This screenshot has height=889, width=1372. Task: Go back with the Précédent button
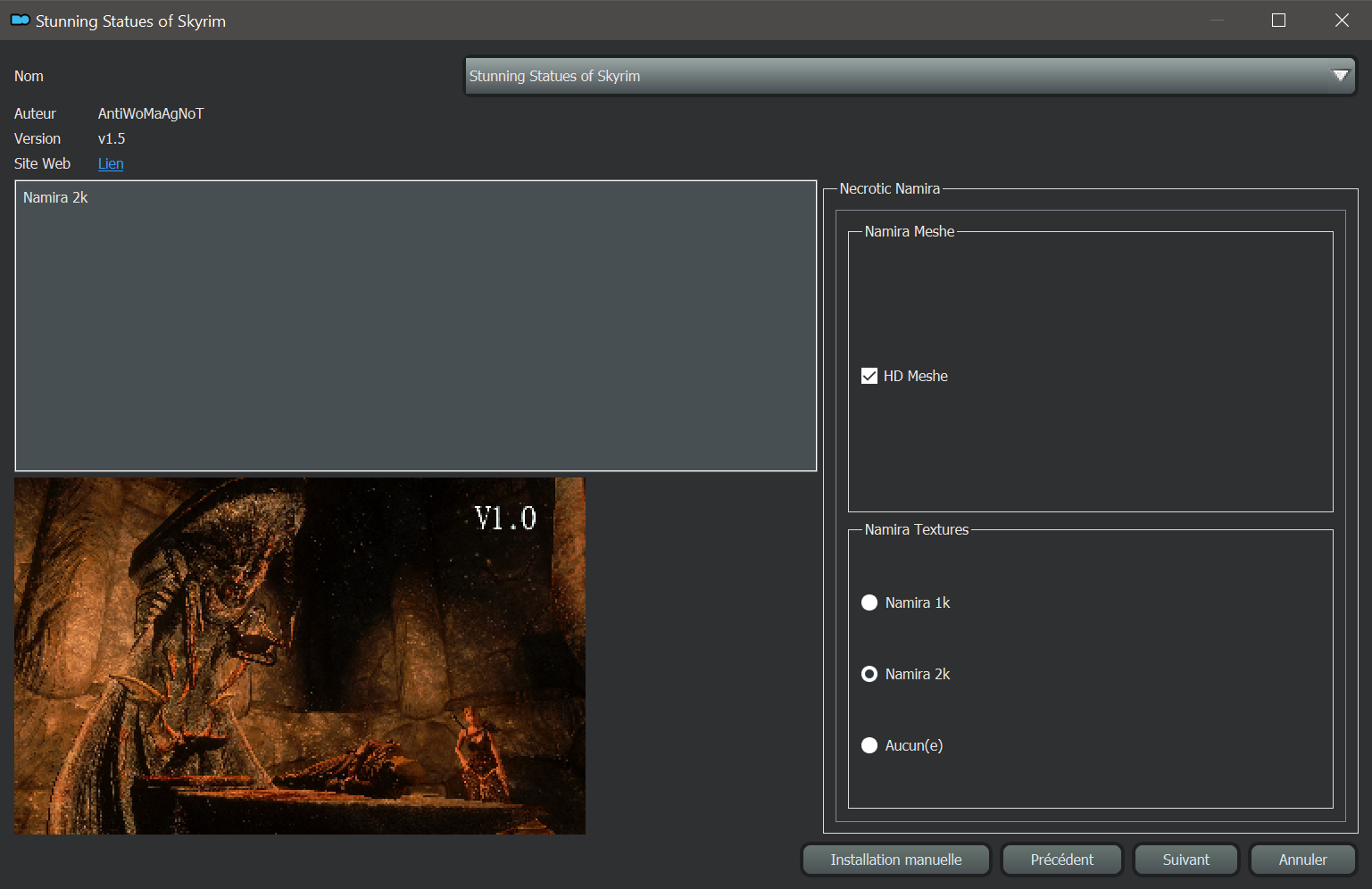tap(1061, 860)
